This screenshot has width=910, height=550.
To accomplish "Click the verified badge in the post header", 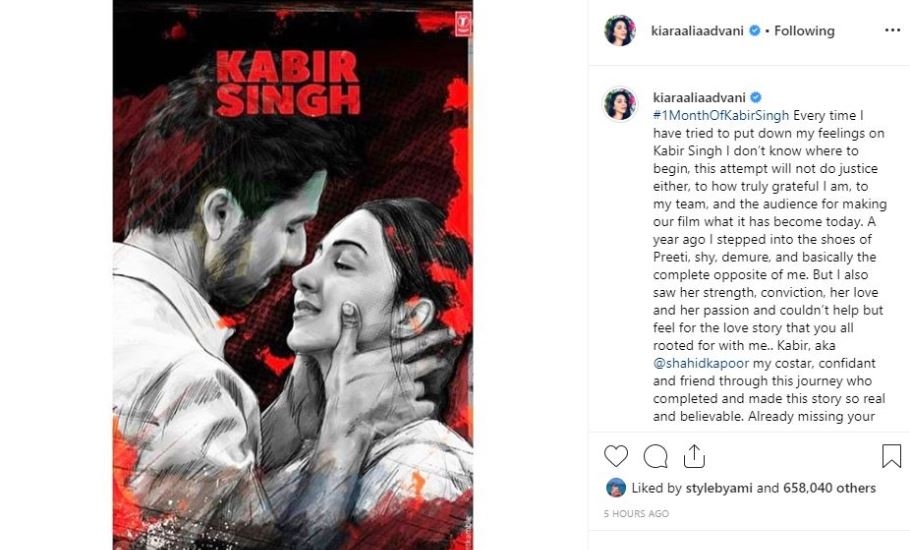I will tap(754, 31).
